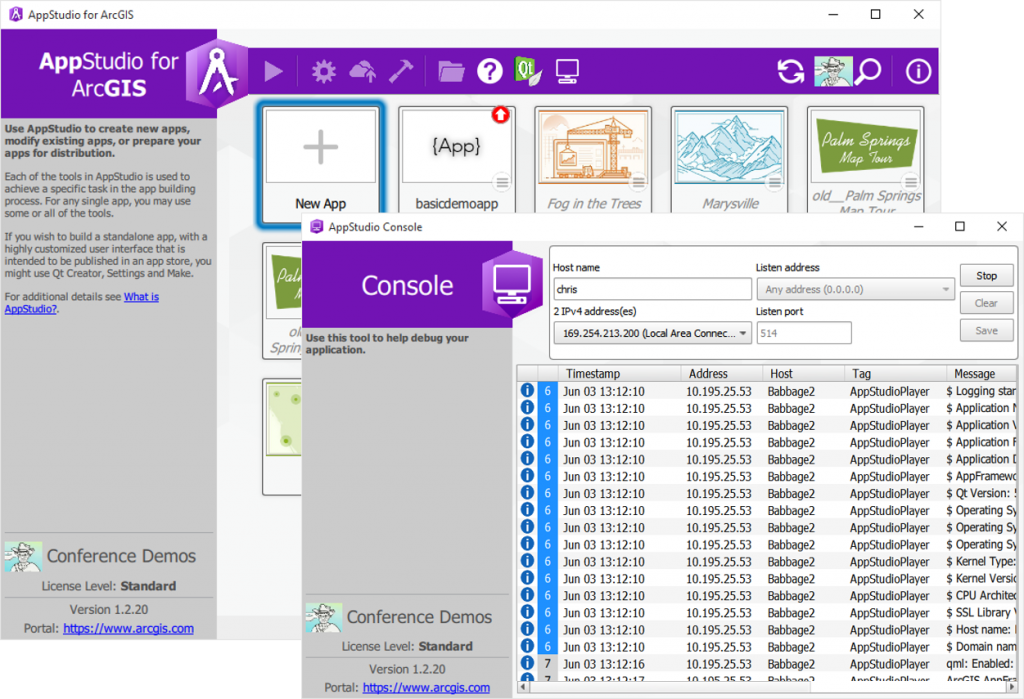Show the About info icon

click(918, 71)
